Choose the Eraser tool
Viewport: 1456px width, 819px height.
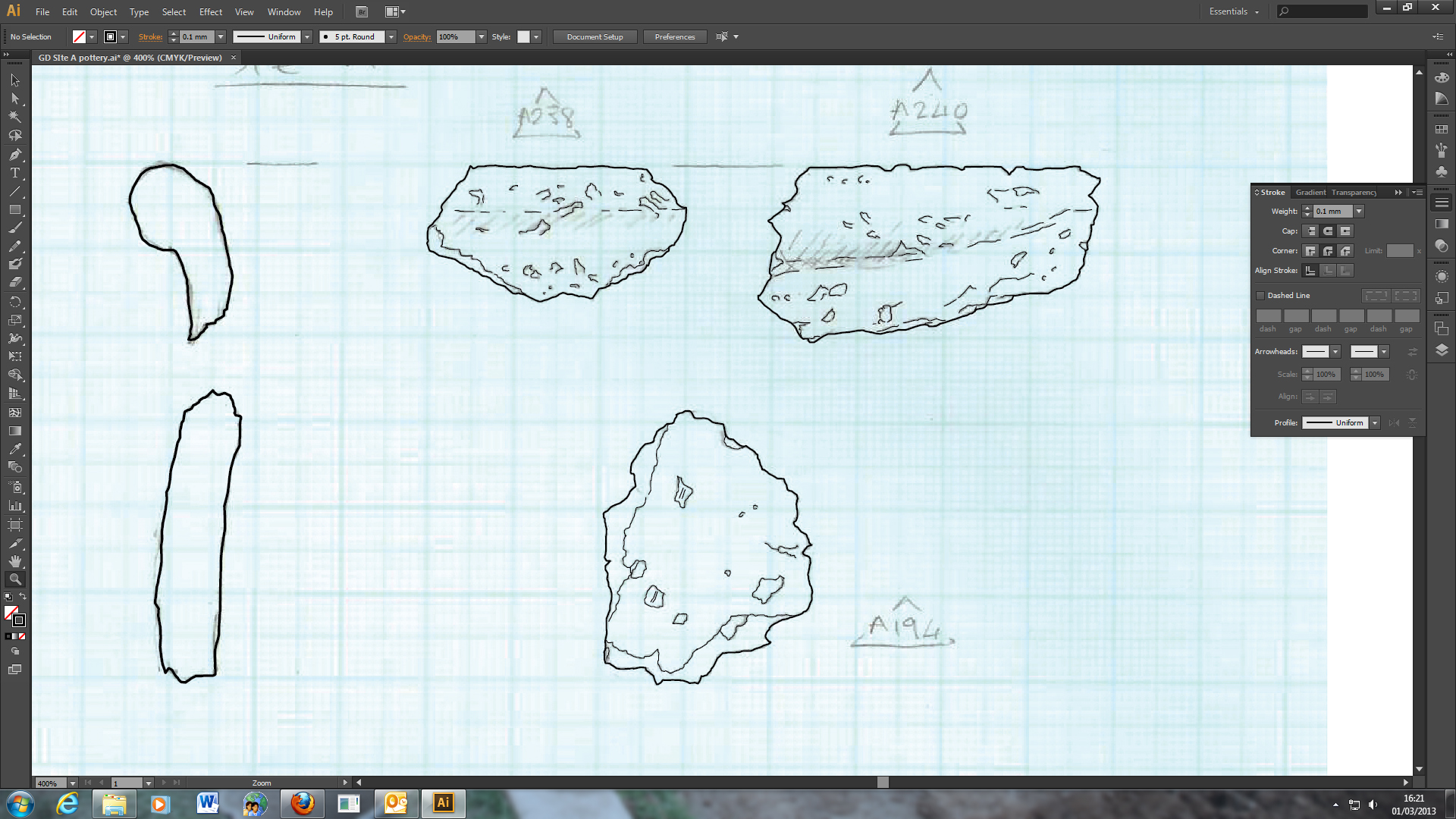pos(14,282)
